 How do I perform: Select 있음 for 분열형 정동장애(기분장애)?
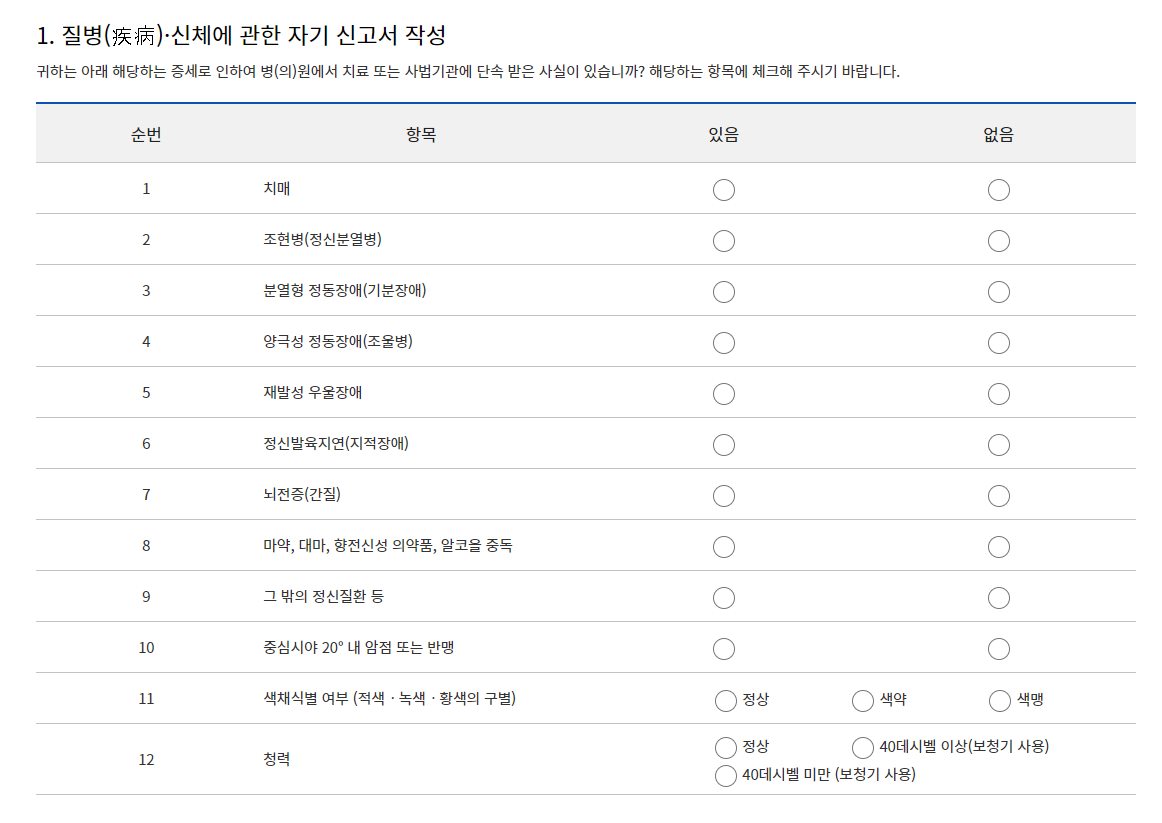pyautogui.click(x=724, y=291)
